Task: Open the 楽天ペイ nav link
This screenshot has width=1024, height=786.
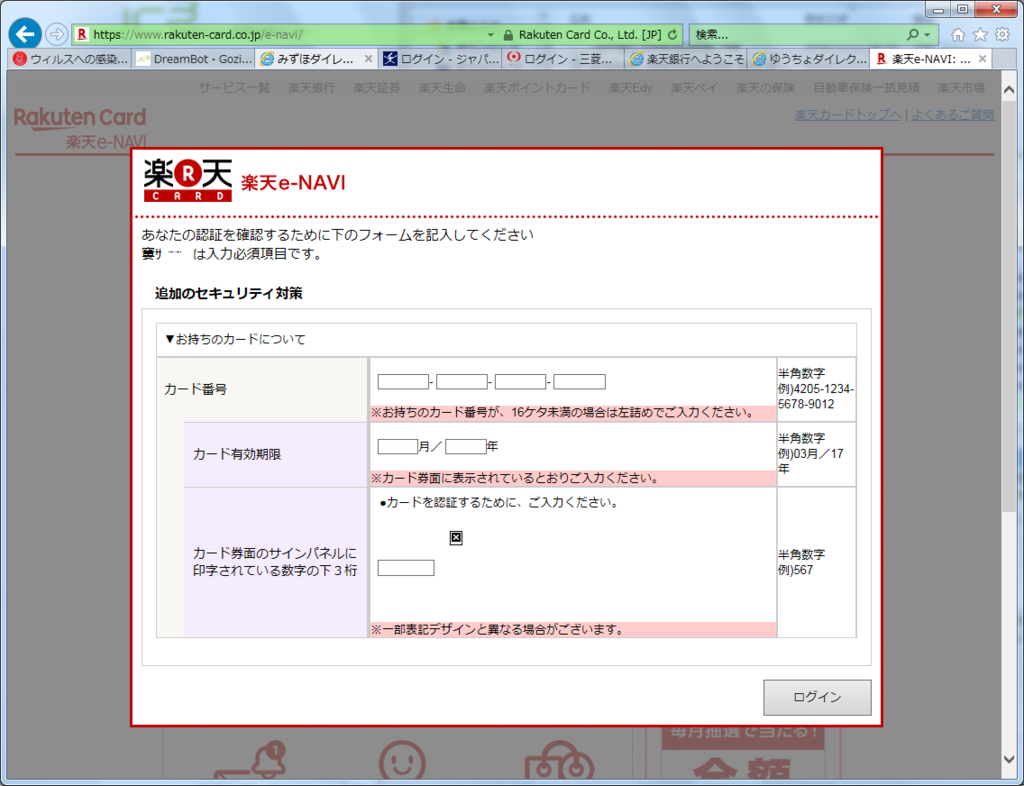Action: [694, 87]
